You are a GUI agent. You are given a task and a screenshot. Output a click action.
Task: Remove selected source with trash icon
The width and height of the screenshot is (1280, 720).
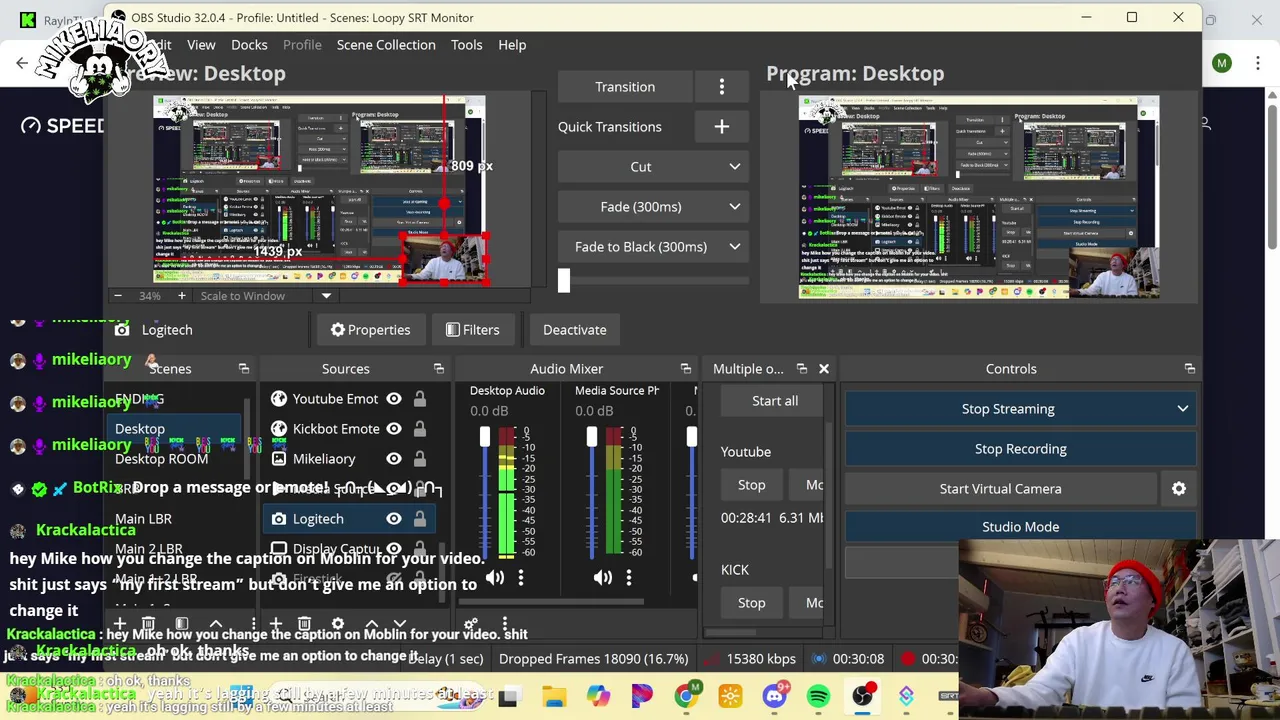(x=304, y=625)
